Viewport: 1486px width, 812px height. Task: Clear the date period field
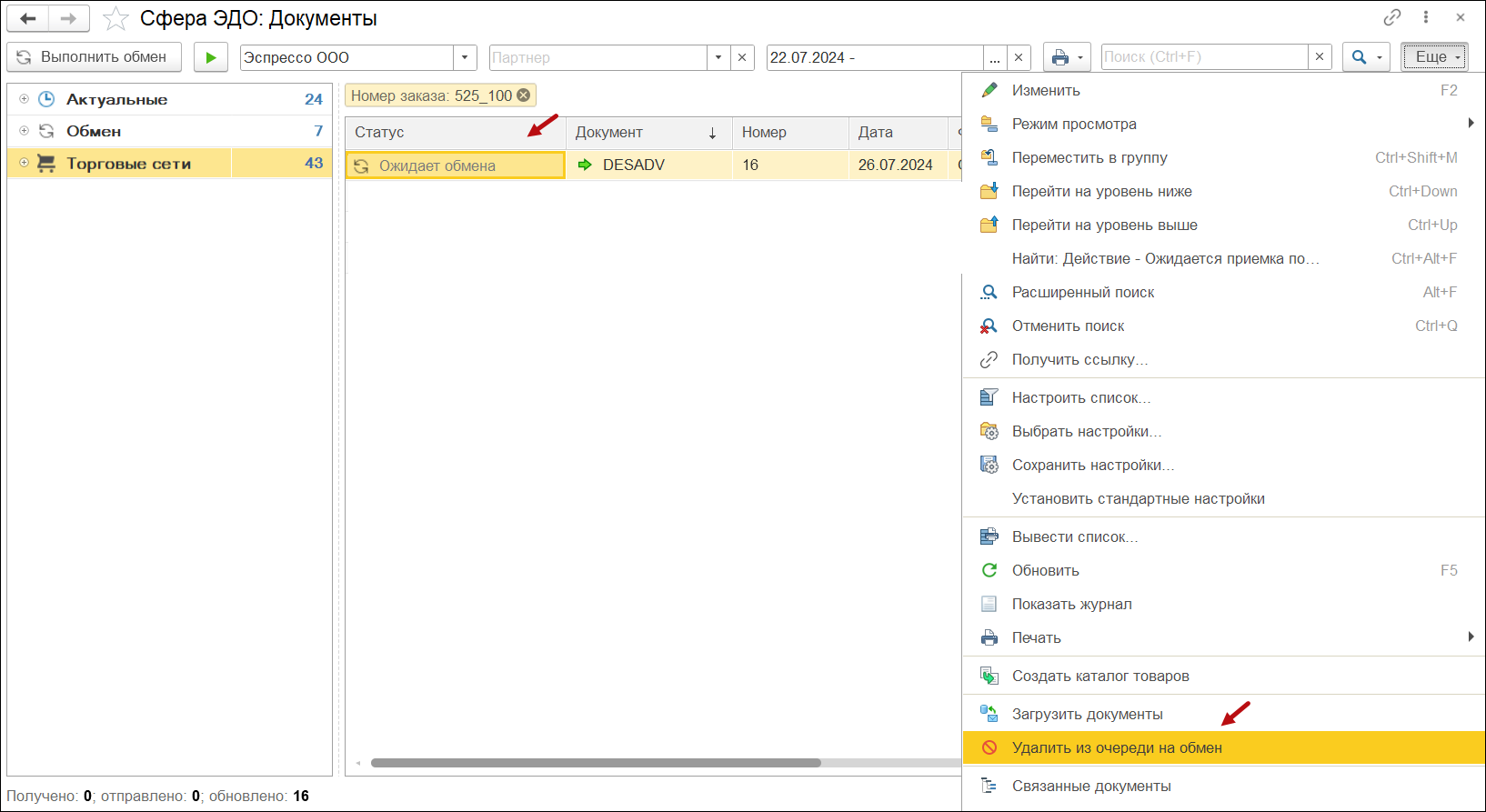(x=1019, y=57)
